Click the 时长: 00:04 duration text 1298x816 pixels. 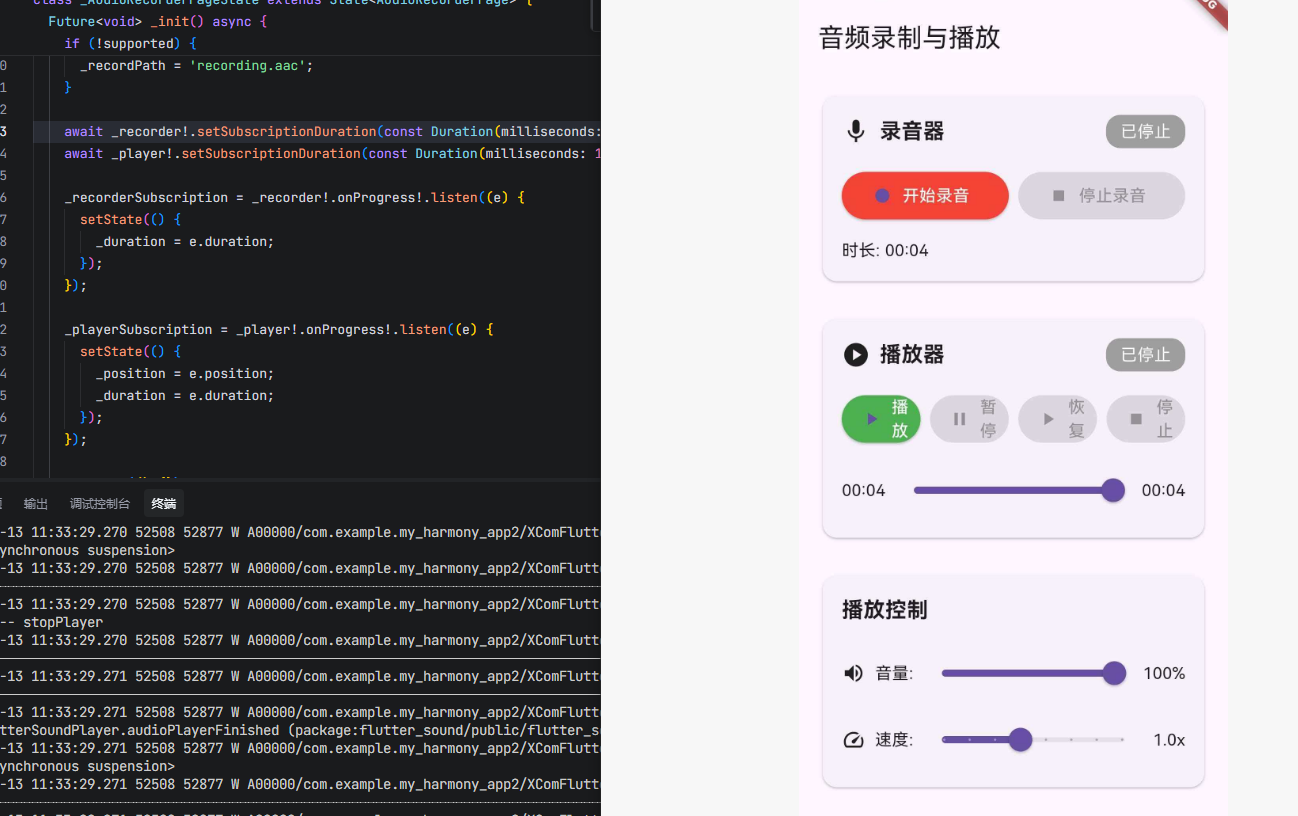point(885,251)
